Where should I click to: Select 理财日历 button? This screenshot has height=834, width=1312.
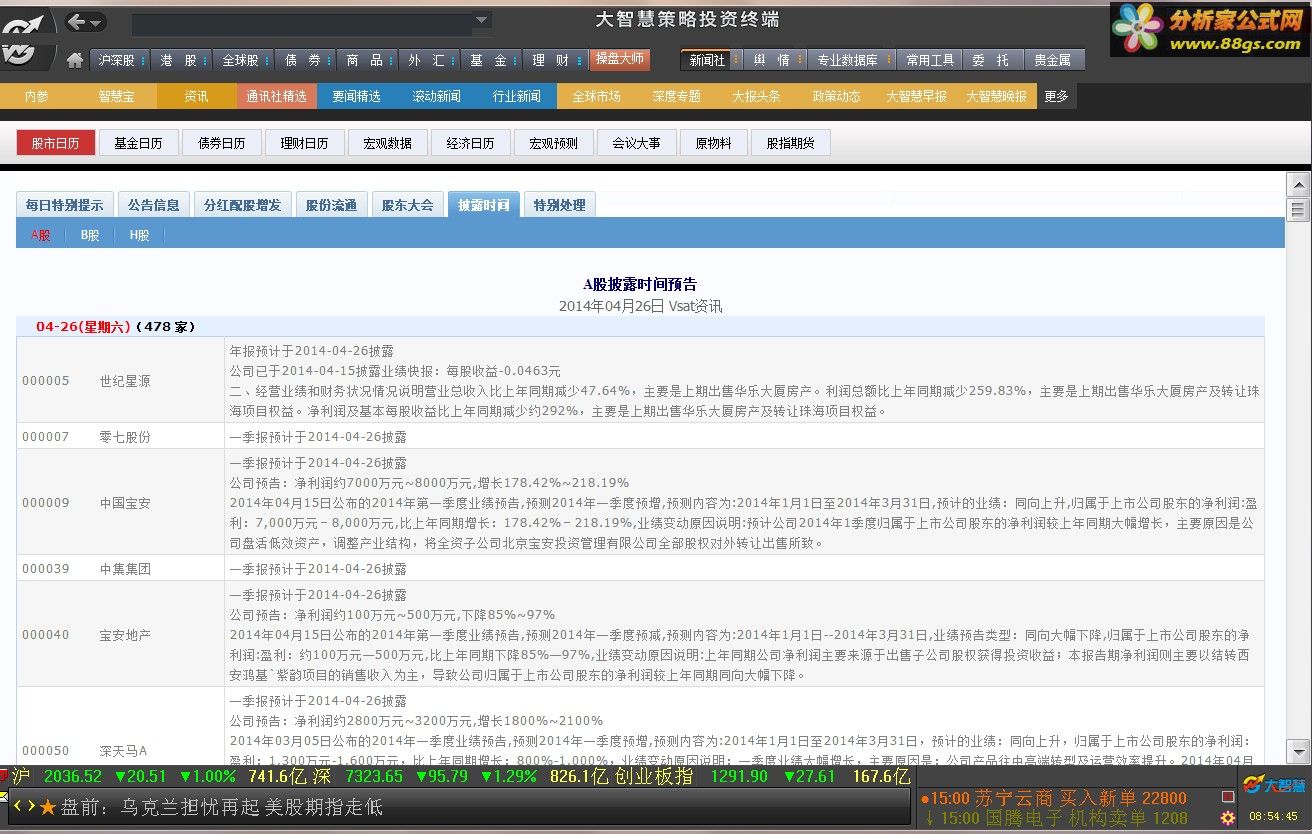pyautogui.click(x=304, y=143)
